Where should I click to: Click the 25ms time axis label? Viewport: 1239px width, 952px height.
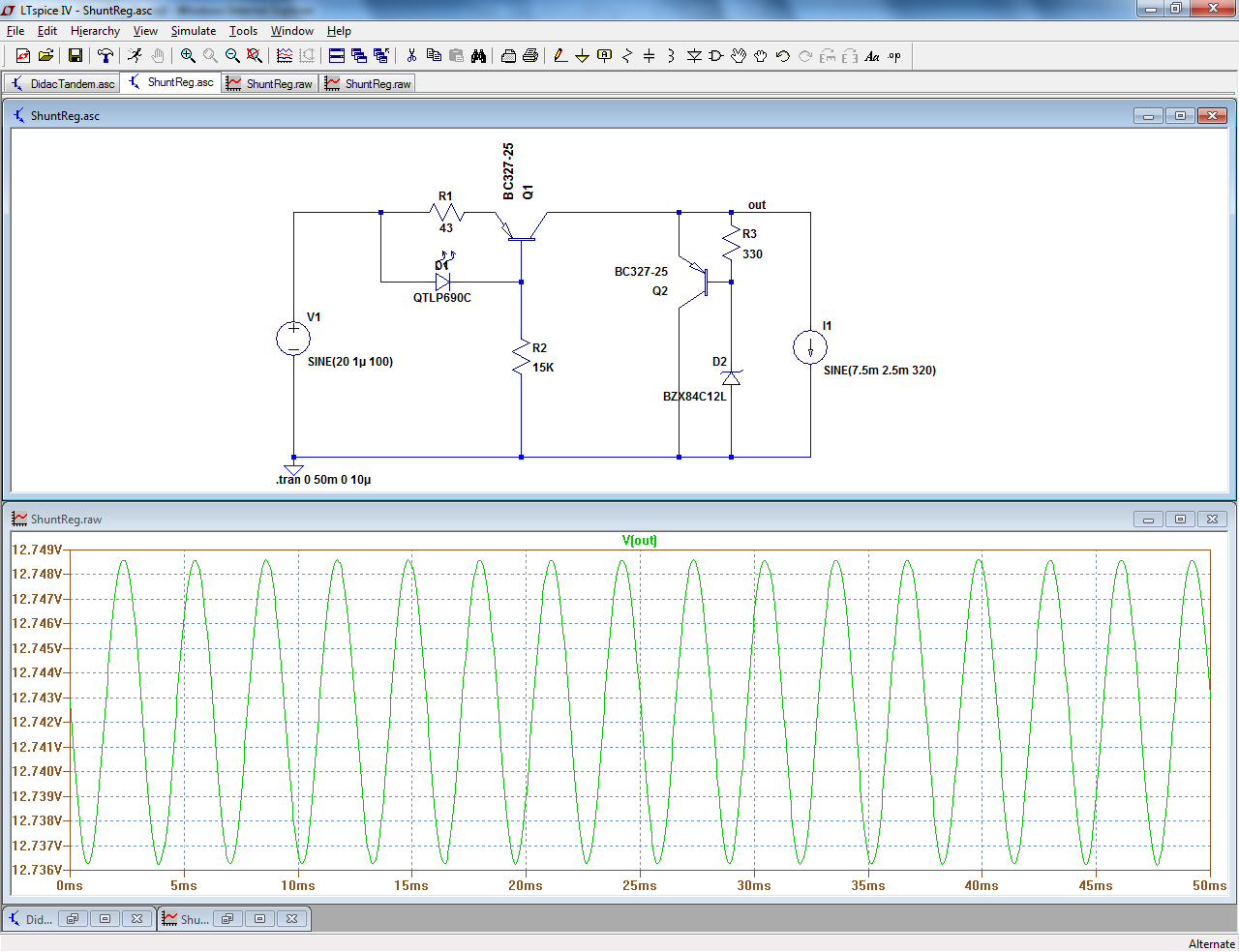point(640,885)
